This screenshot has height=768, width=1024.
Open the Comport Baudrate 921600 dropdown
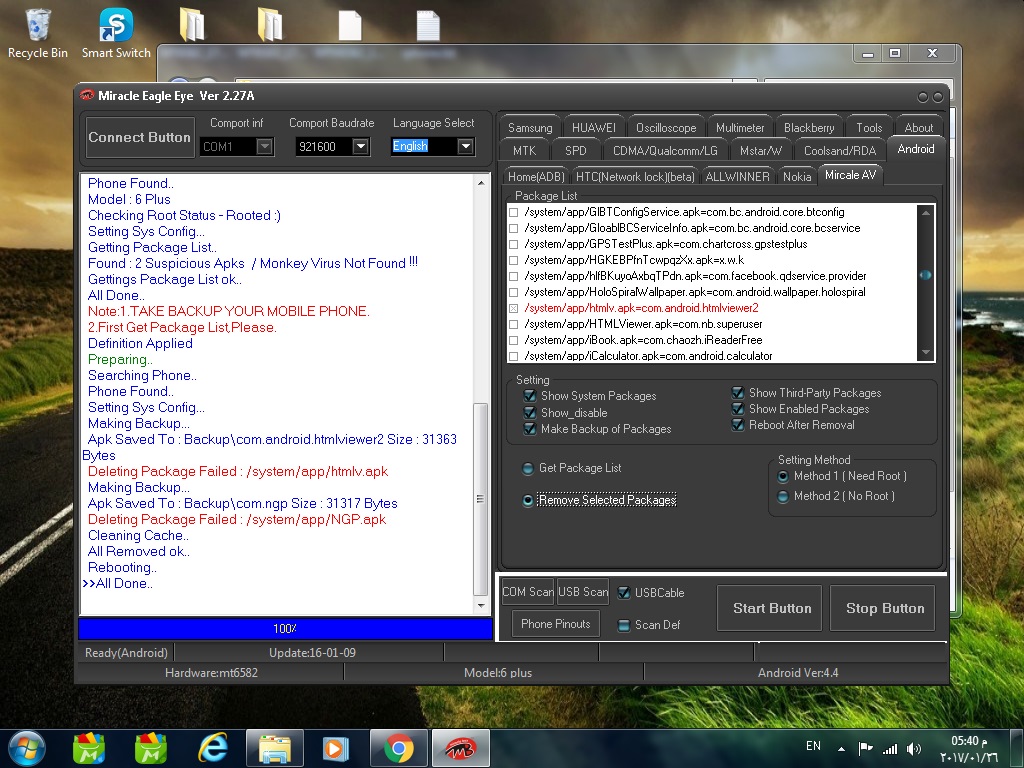pyautogui.click(x=360, y=146)
